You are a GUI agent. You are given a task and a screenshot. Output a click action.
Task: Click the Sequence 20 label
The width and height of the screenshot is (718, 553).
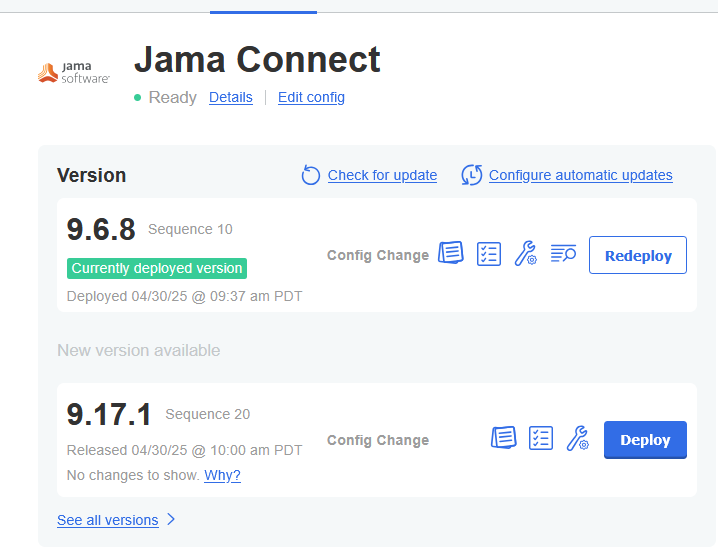coord(207,414)
